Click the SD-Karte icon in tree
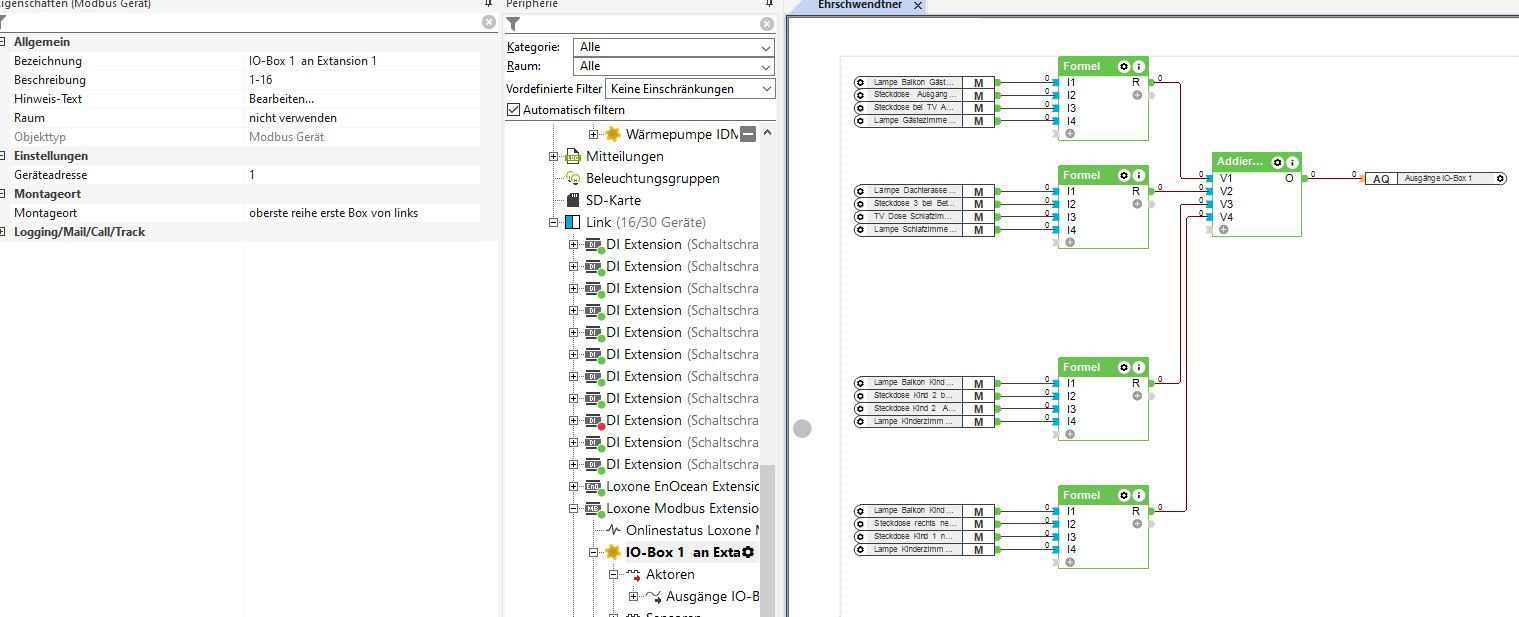 tap(573, 200)
